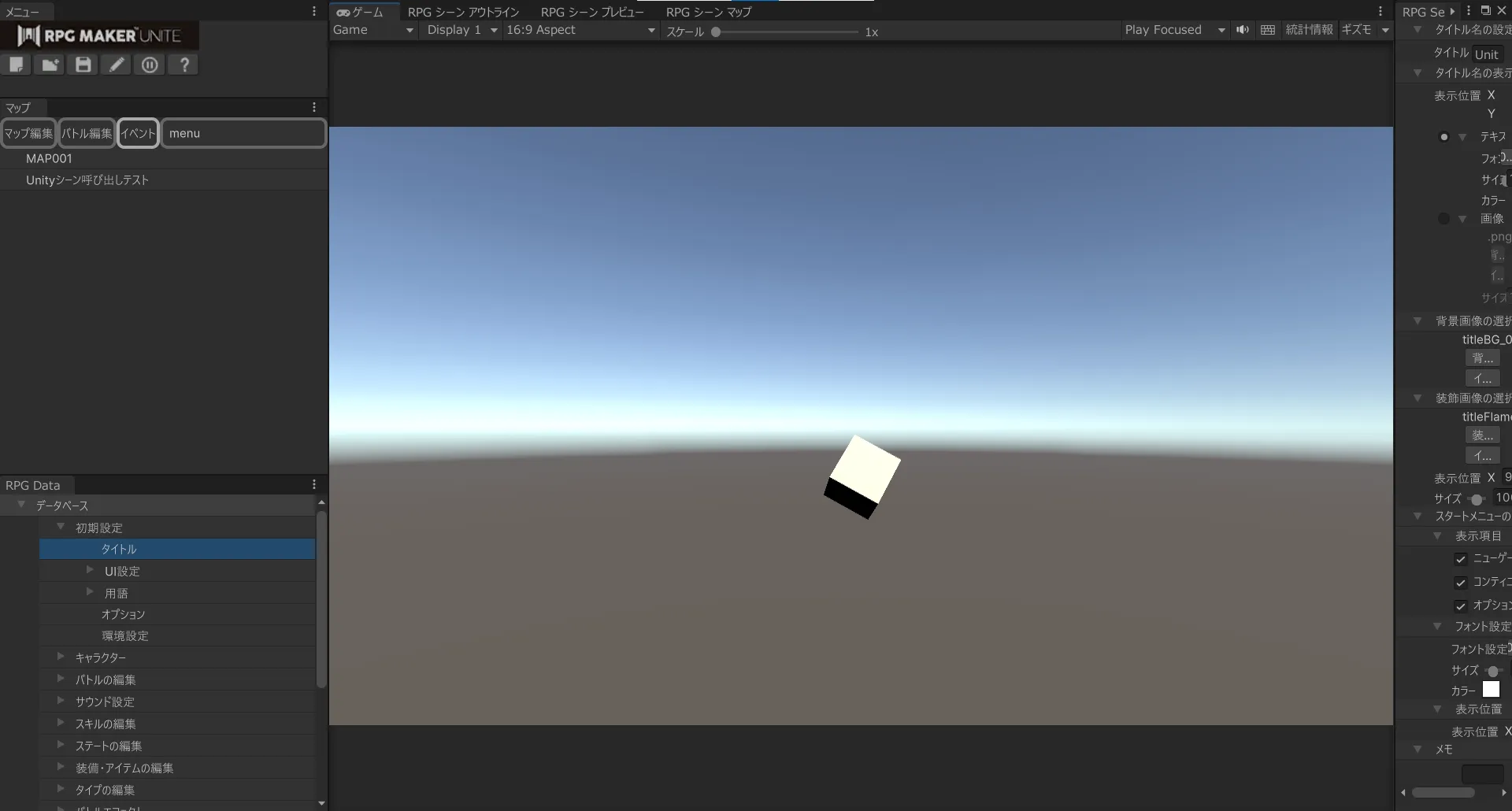Toggle the オプション checkbox in start menu items

point(1461,606)
